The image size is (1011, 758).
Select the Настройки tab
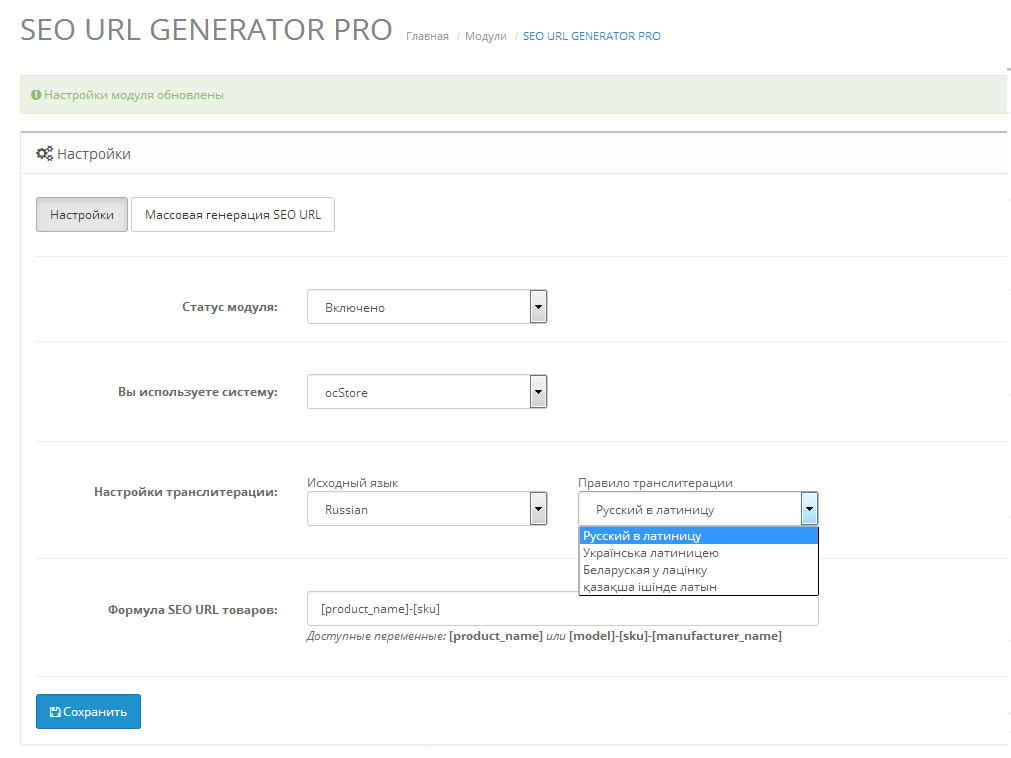click(81, 214)
